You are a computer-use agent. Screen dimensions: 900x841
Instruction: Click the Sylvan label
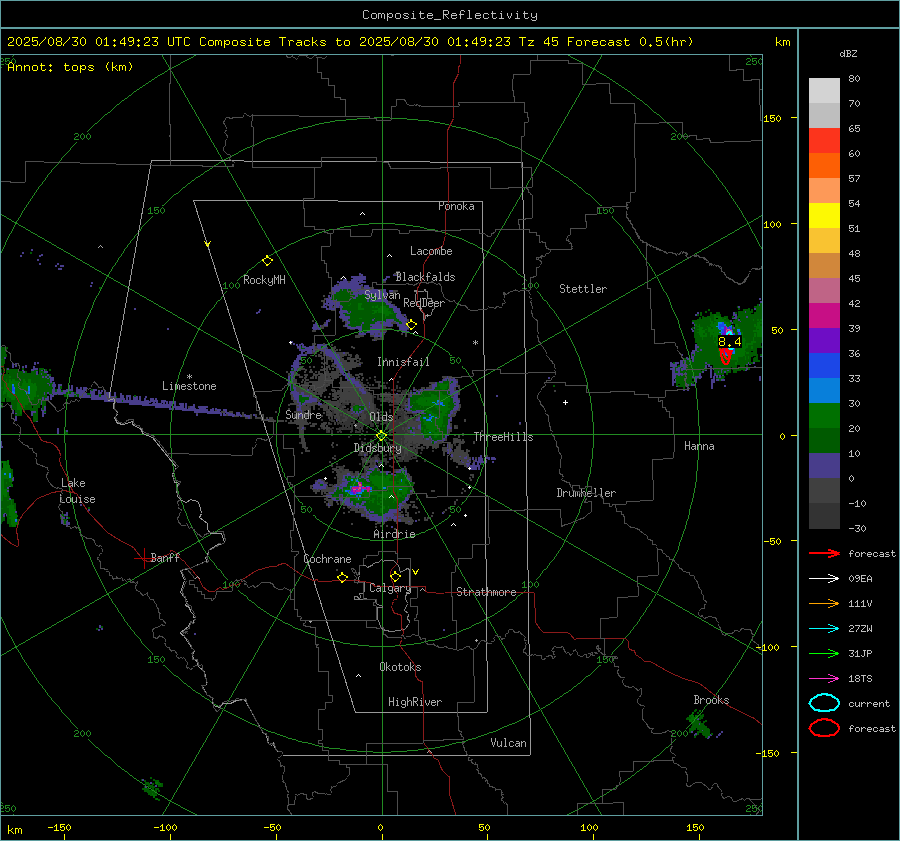382,295
